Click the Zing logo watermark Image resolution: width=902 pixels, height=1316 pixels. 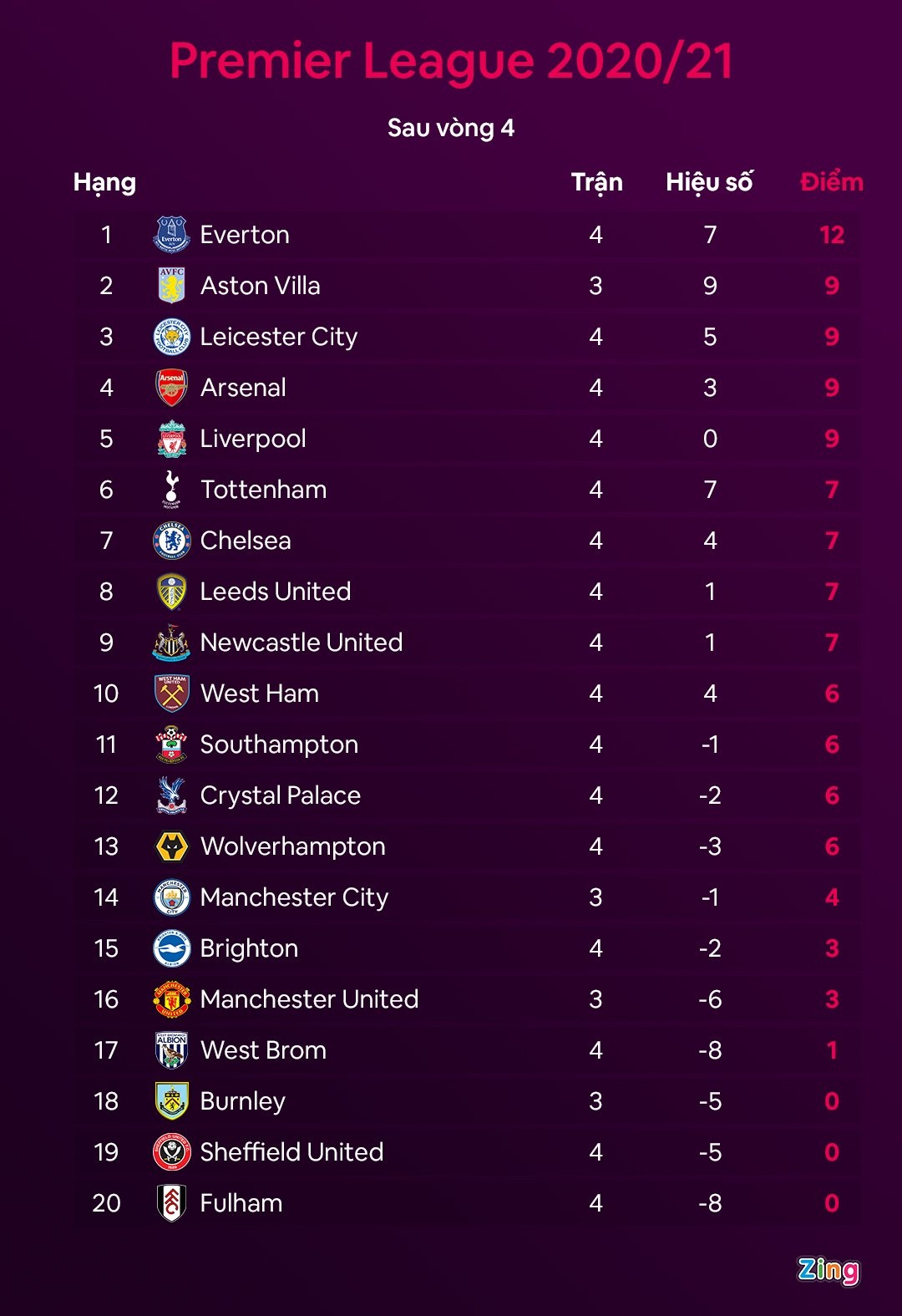pos(828,1270)
